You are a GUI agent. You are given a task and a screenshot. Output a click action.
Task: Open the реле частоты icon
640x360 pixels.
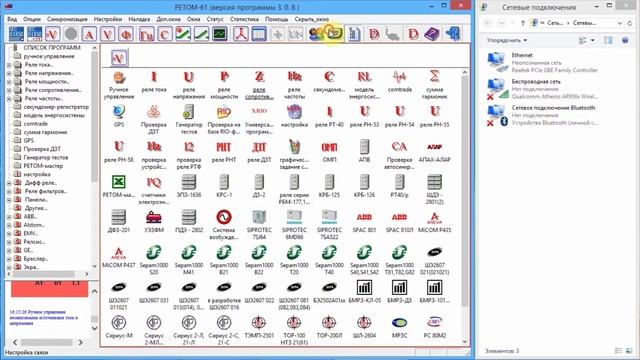click(294, 85)
